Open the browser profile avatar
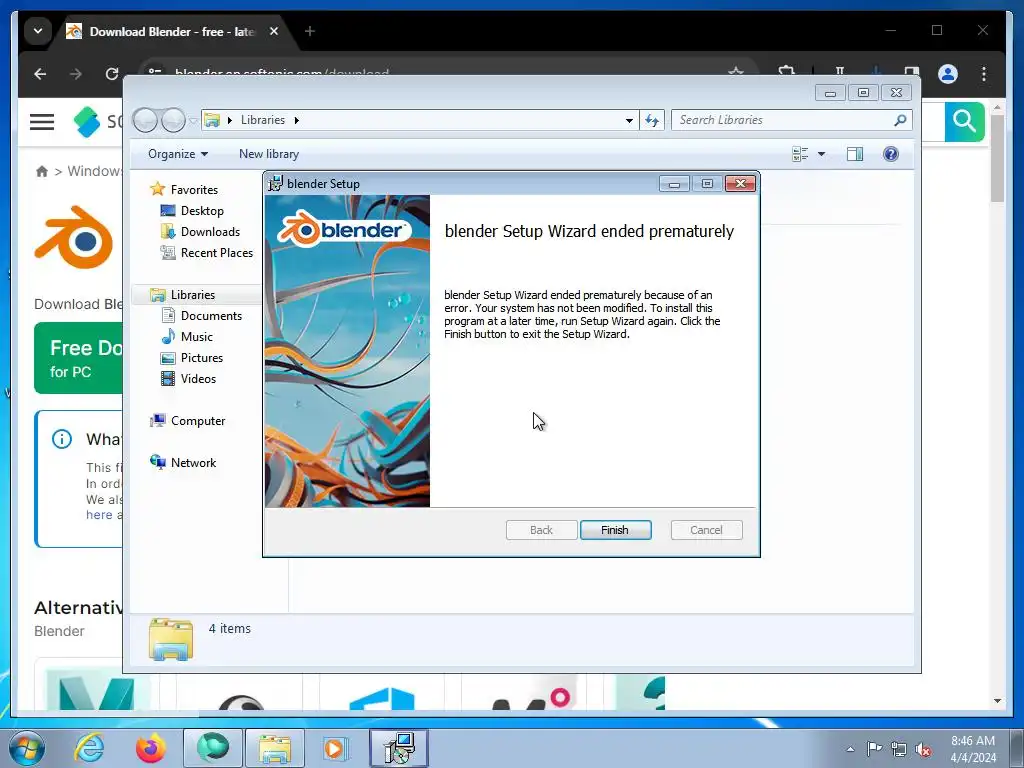The height and width of the screenshot is (768, 1024). point(948,74)
